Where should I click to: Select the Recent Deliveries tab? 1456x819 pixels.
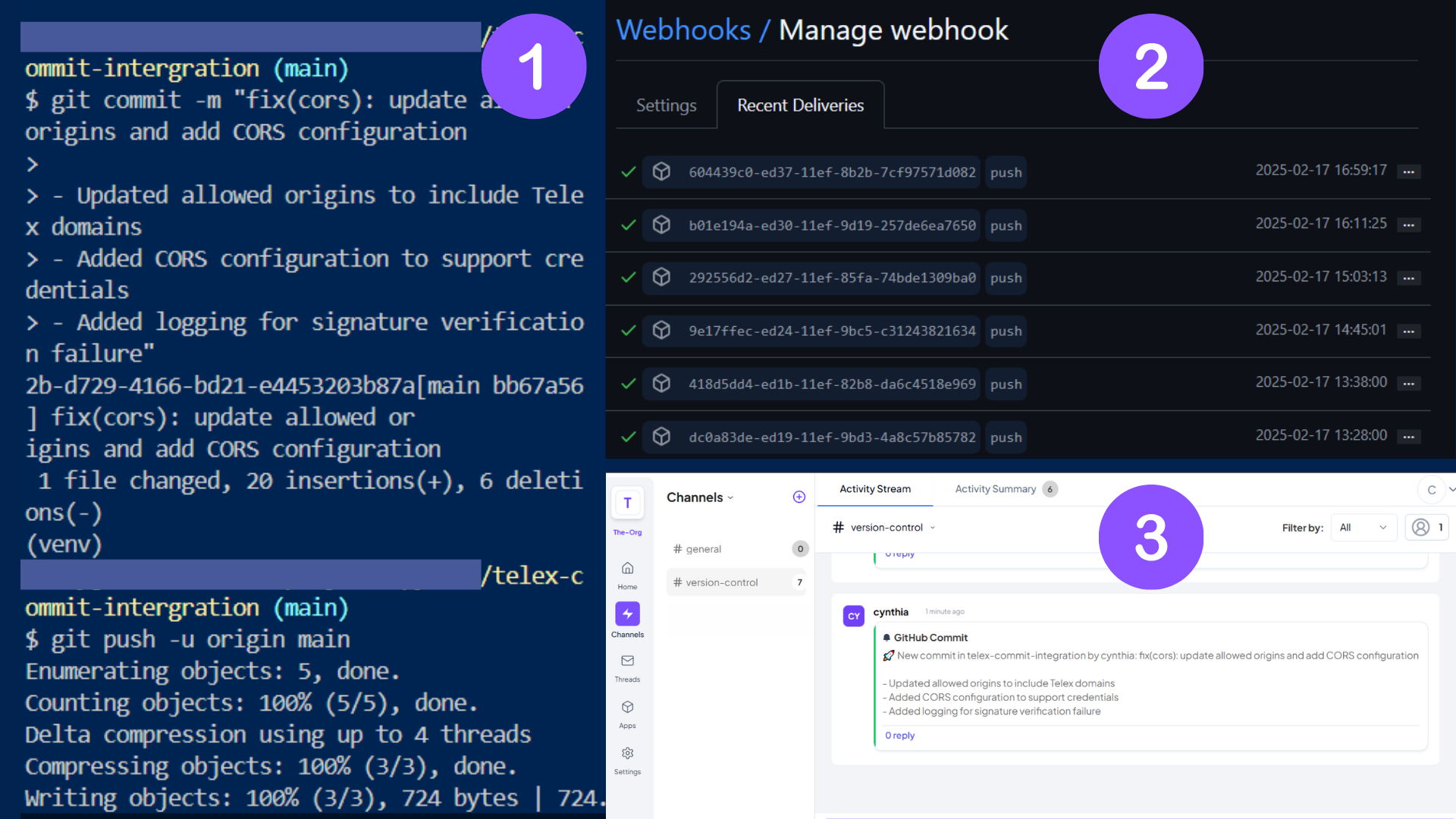click(x=800, y=105)
